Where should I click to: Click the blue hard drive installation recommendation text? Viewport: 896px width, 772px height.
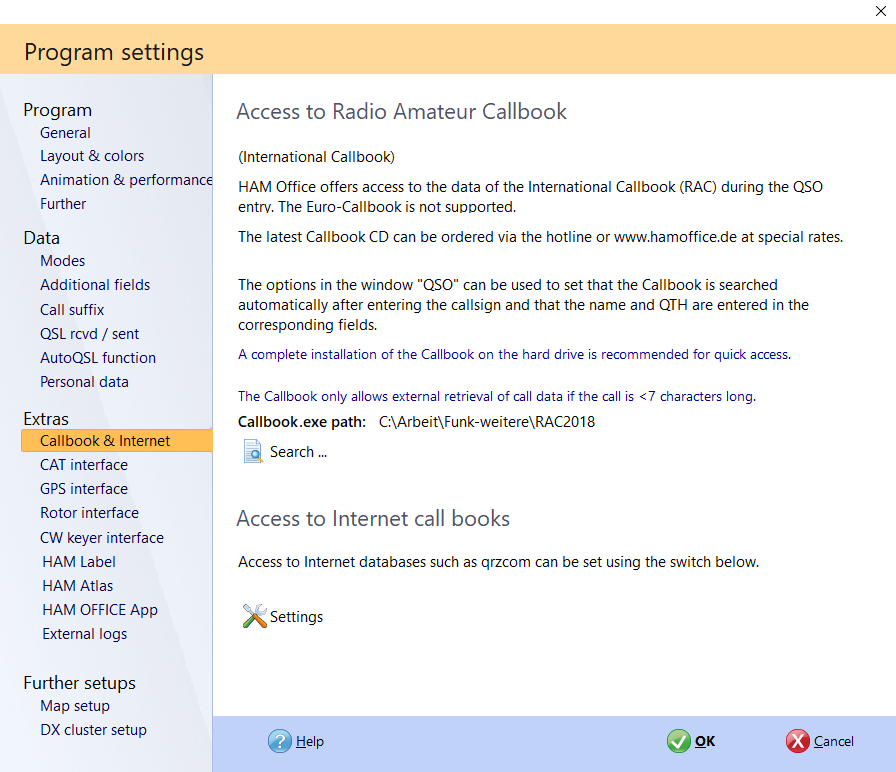(514, 355)
